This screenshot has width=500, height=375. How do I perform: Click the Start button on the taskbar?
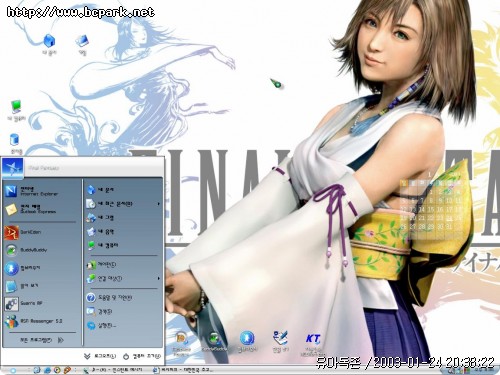pyautogui.click(x=13, y=371)
